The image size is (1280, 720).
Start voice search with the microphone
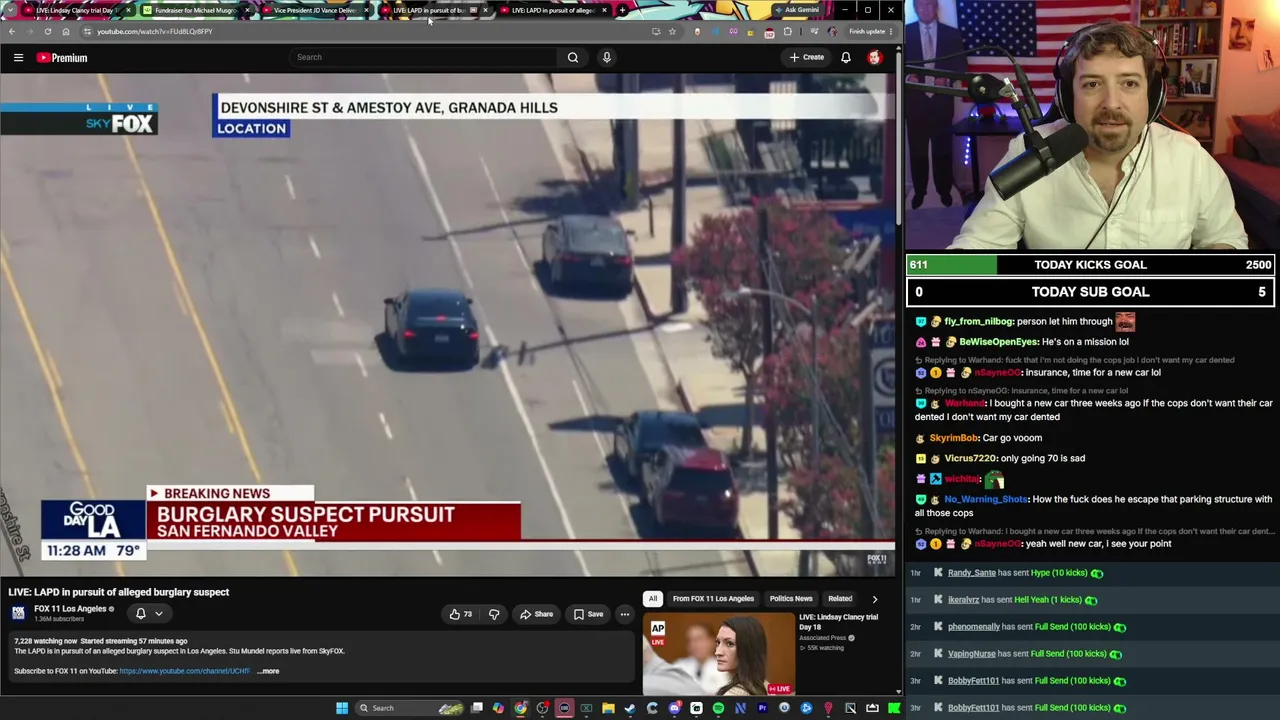pyautogui.click(x=606, y=57)
